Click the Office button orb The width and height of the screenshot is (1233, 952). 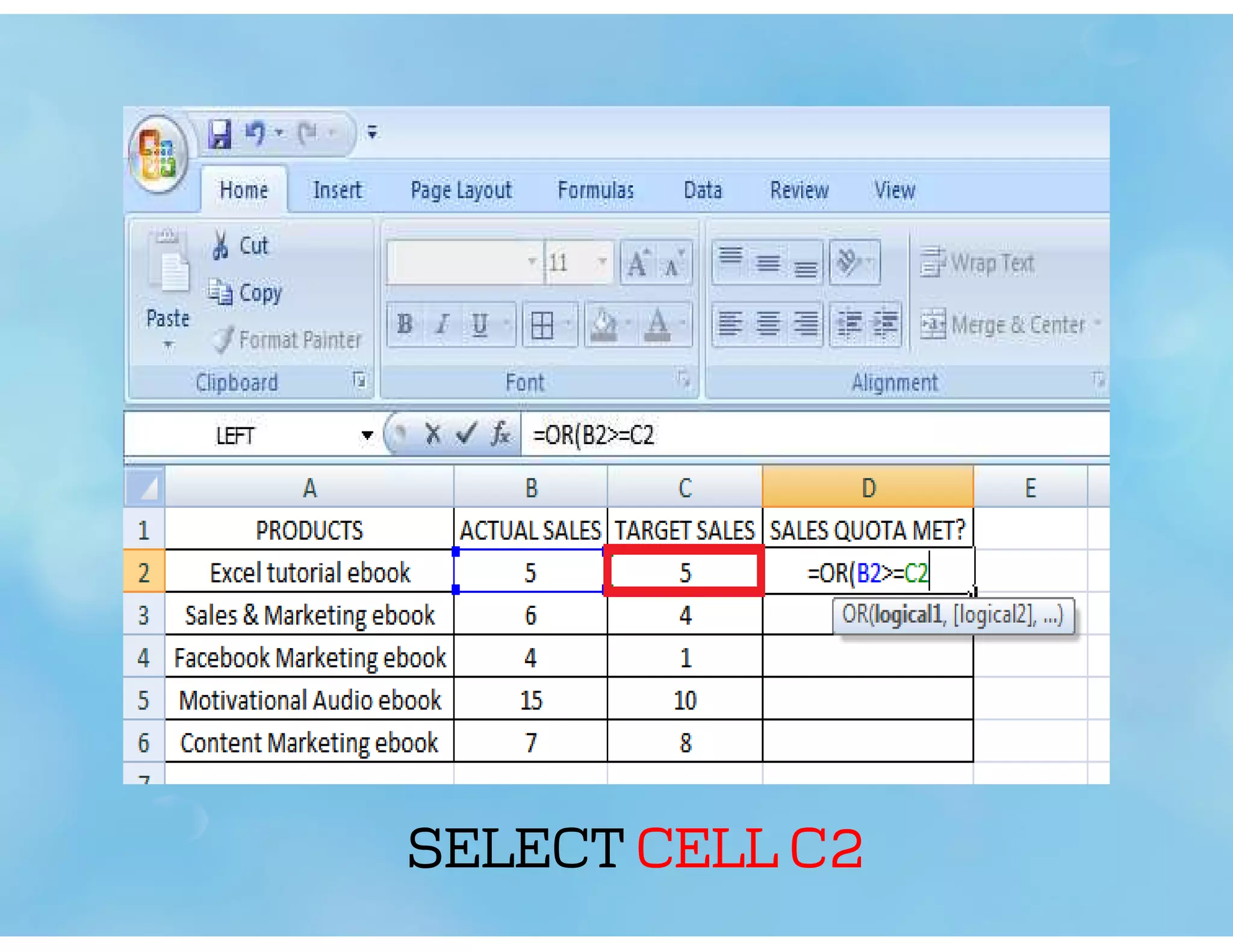click(x=157, y=154)
